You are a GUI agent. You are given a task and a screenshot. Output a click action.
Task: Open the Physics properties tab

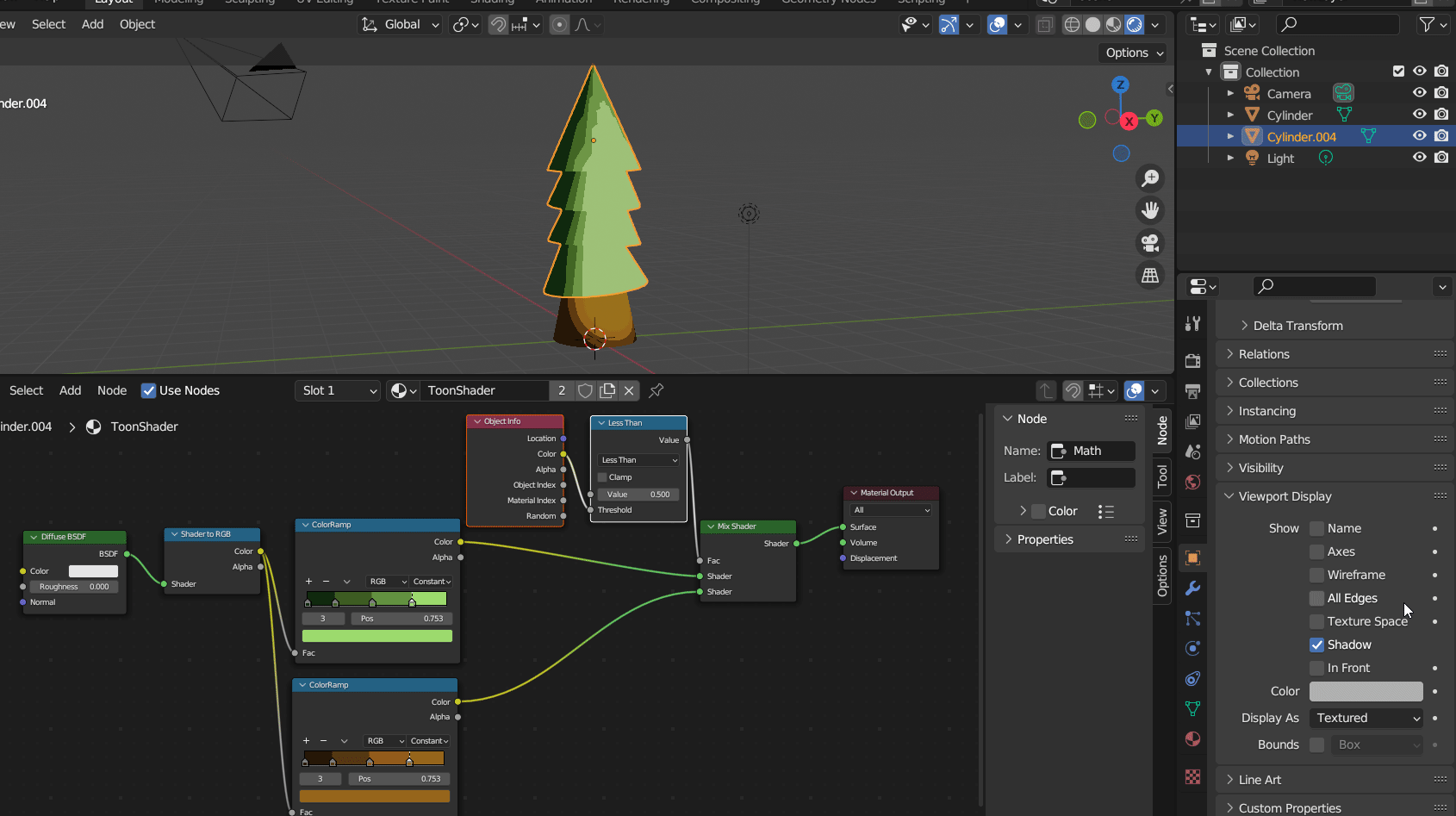[x=1192, y=648]
